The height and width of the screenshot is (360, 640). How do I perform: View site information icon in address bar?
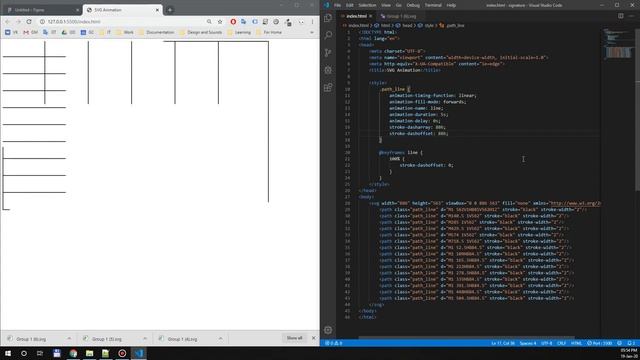(42, 22)
